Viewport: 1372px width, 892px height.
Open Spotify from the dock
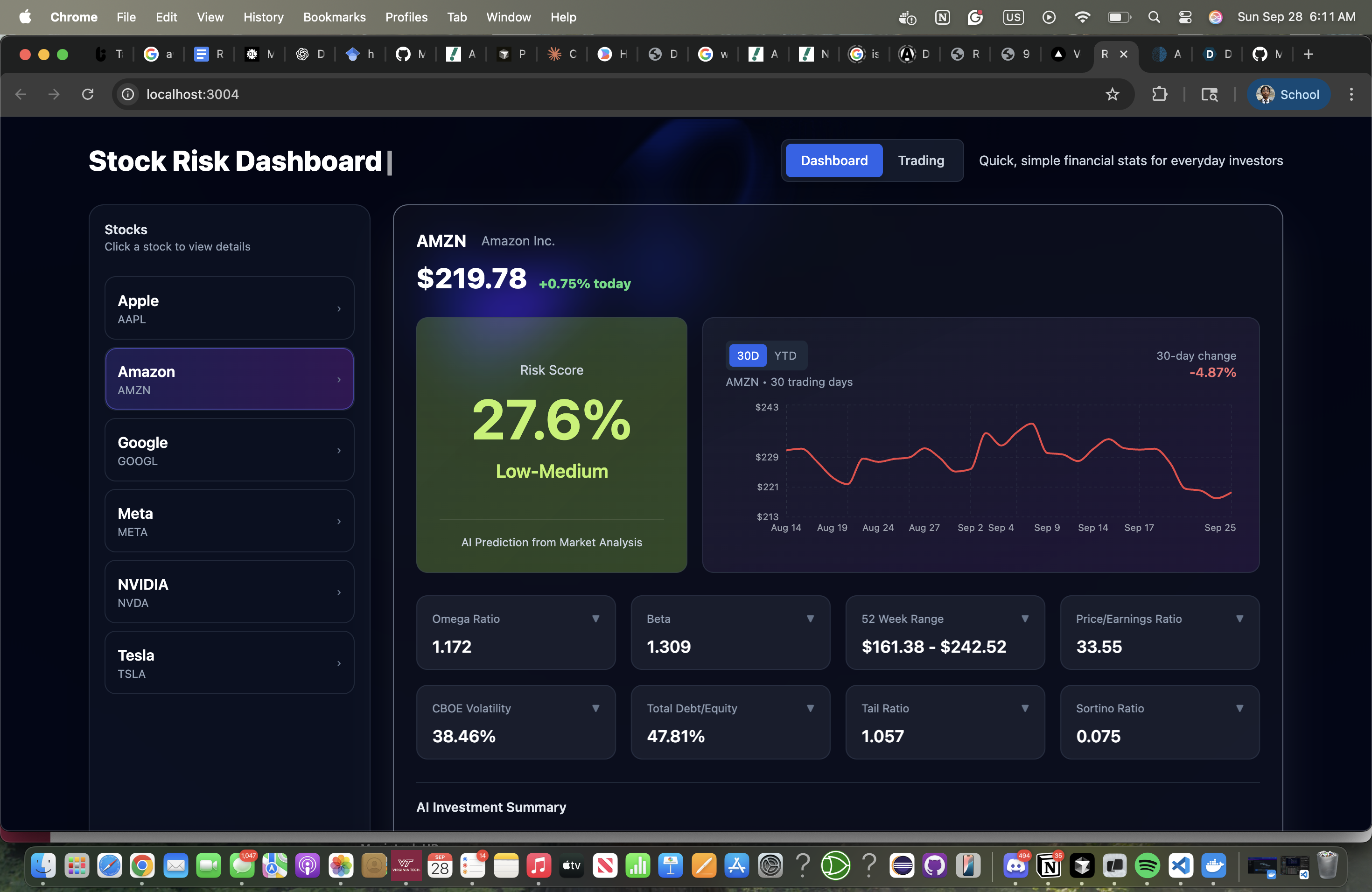click(x=1147, y=865)
